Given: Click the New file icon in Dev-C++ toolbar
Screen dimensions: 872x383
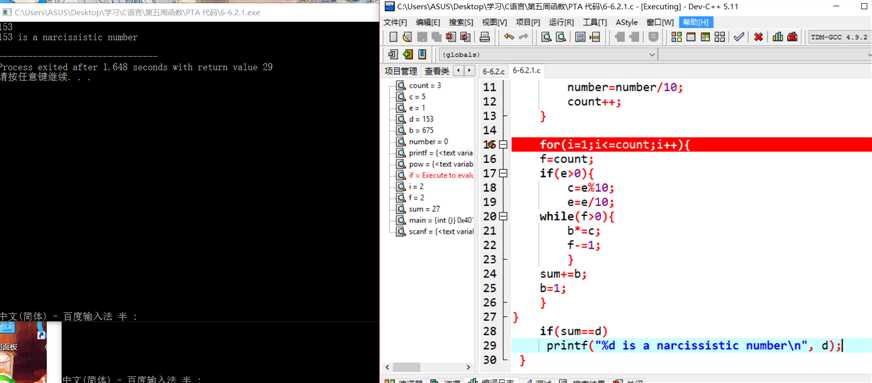Looking at the screenshot, I should pos(393,37).
